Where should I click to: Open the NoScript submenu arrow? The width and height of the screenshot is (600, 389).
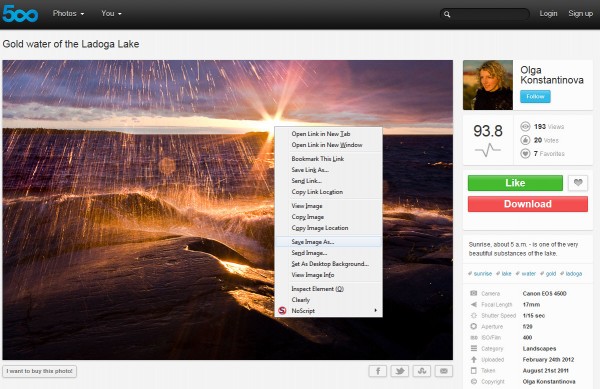coord(375,310)
